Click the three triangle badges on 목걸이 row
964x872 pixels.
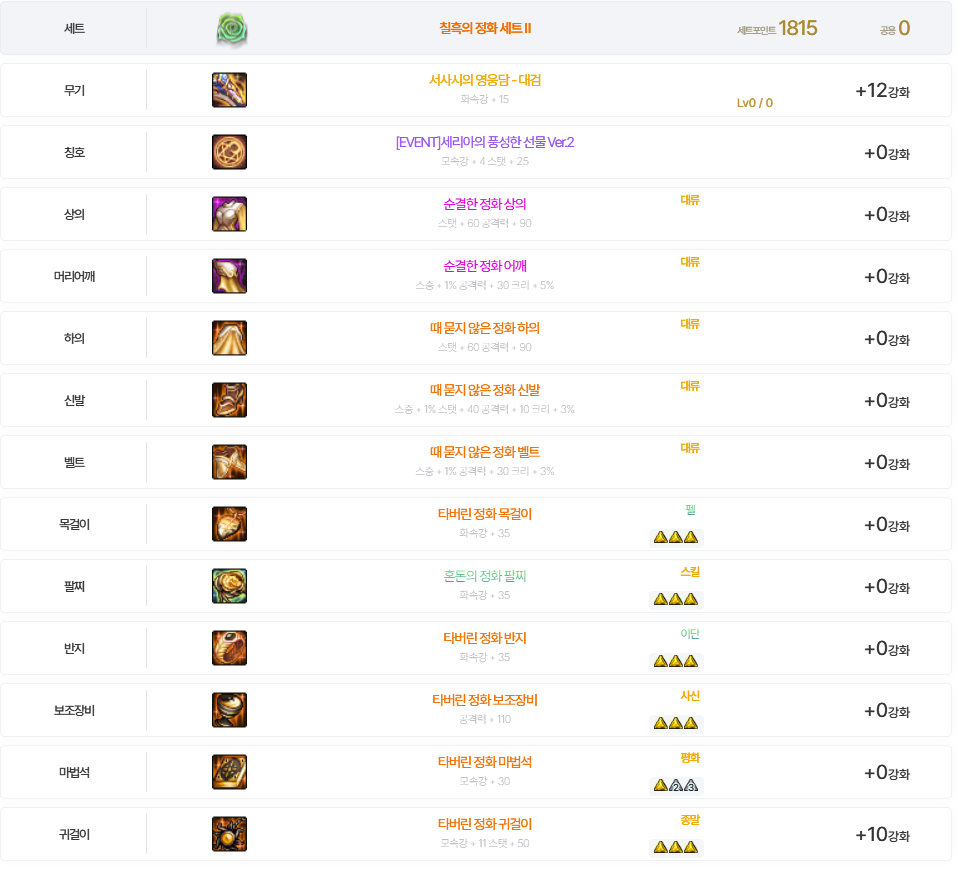pyautogui.click(x=676, y=537)
